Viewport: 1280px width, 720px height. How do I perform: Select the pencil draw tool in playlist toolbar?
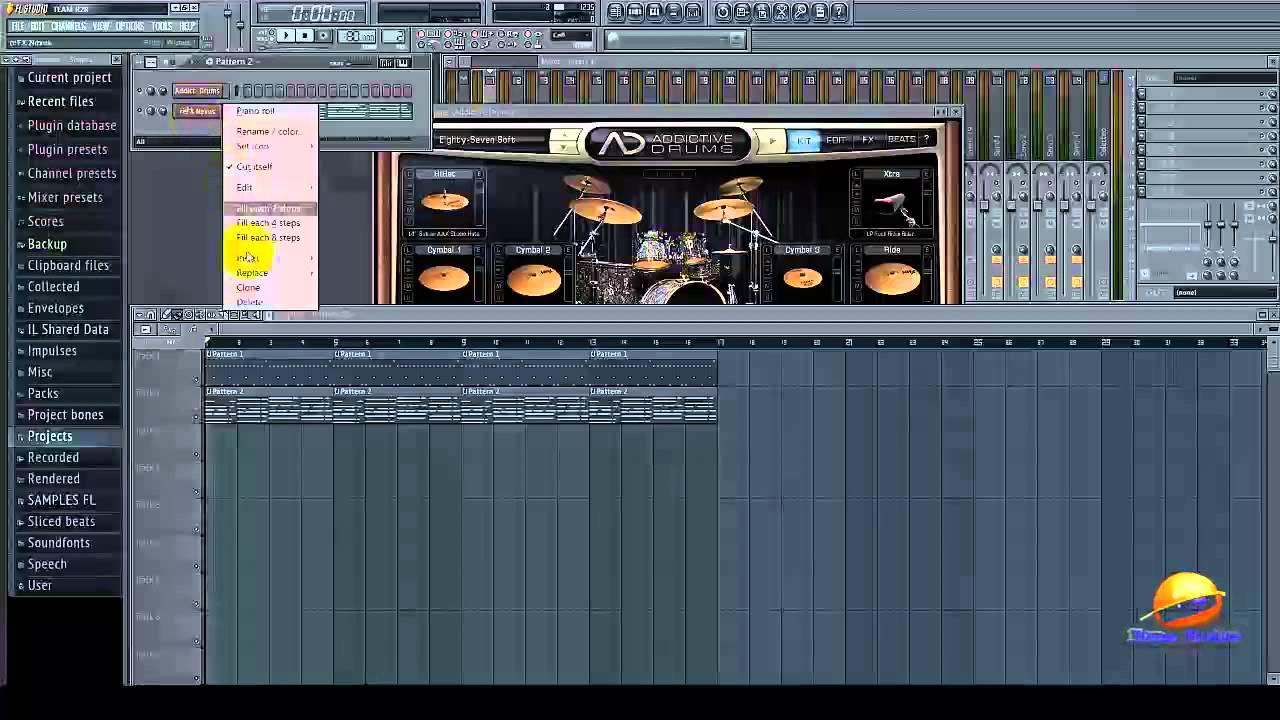pos(166,315)
